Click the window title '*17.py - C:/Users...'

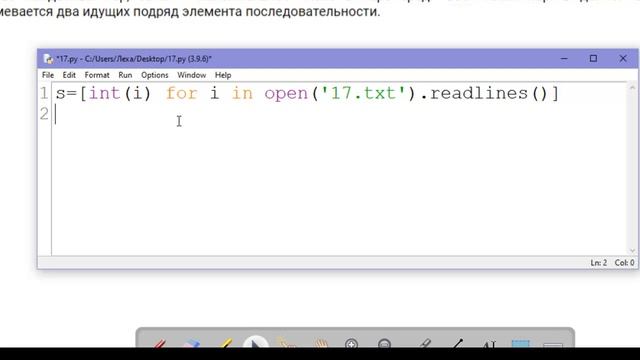[x=134, y=59]
